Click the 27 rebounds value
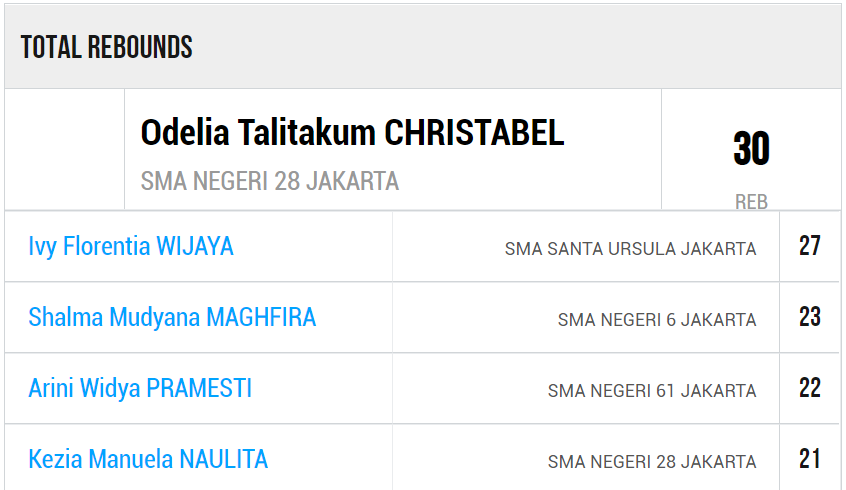 (810, 246)
